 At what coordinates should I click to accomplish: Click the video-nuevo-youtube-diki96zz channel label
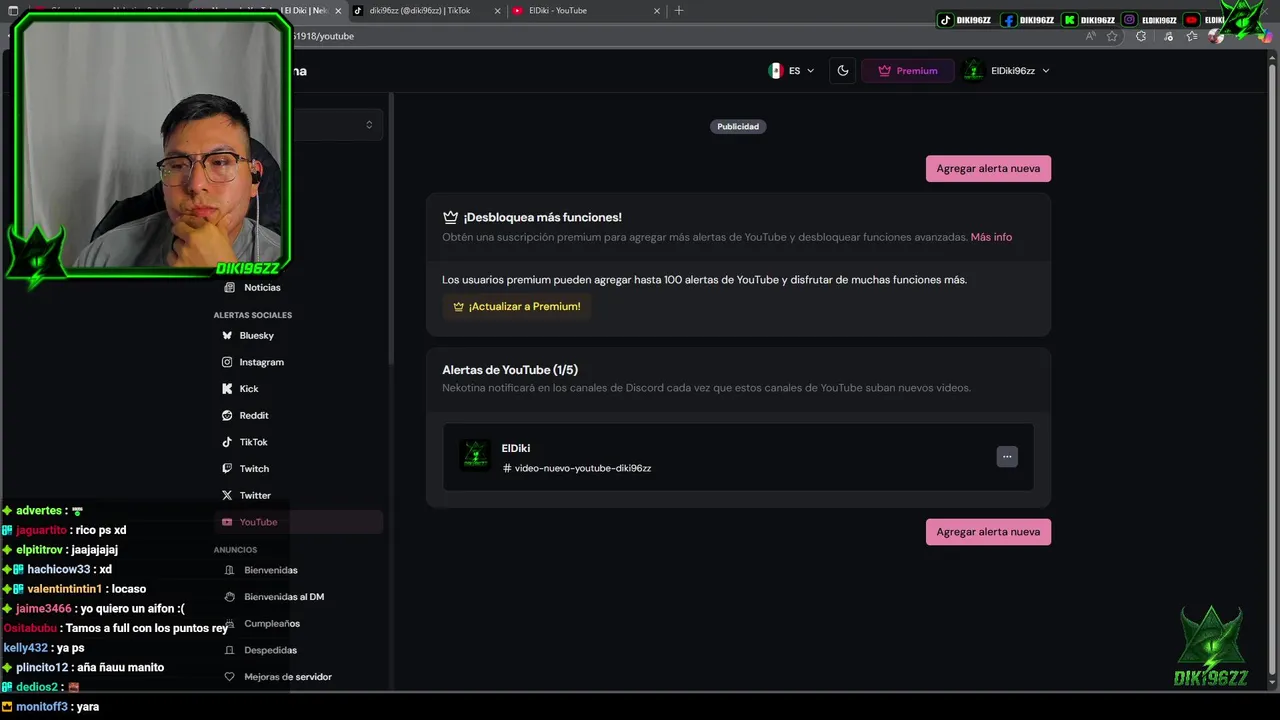click(577, 468)
